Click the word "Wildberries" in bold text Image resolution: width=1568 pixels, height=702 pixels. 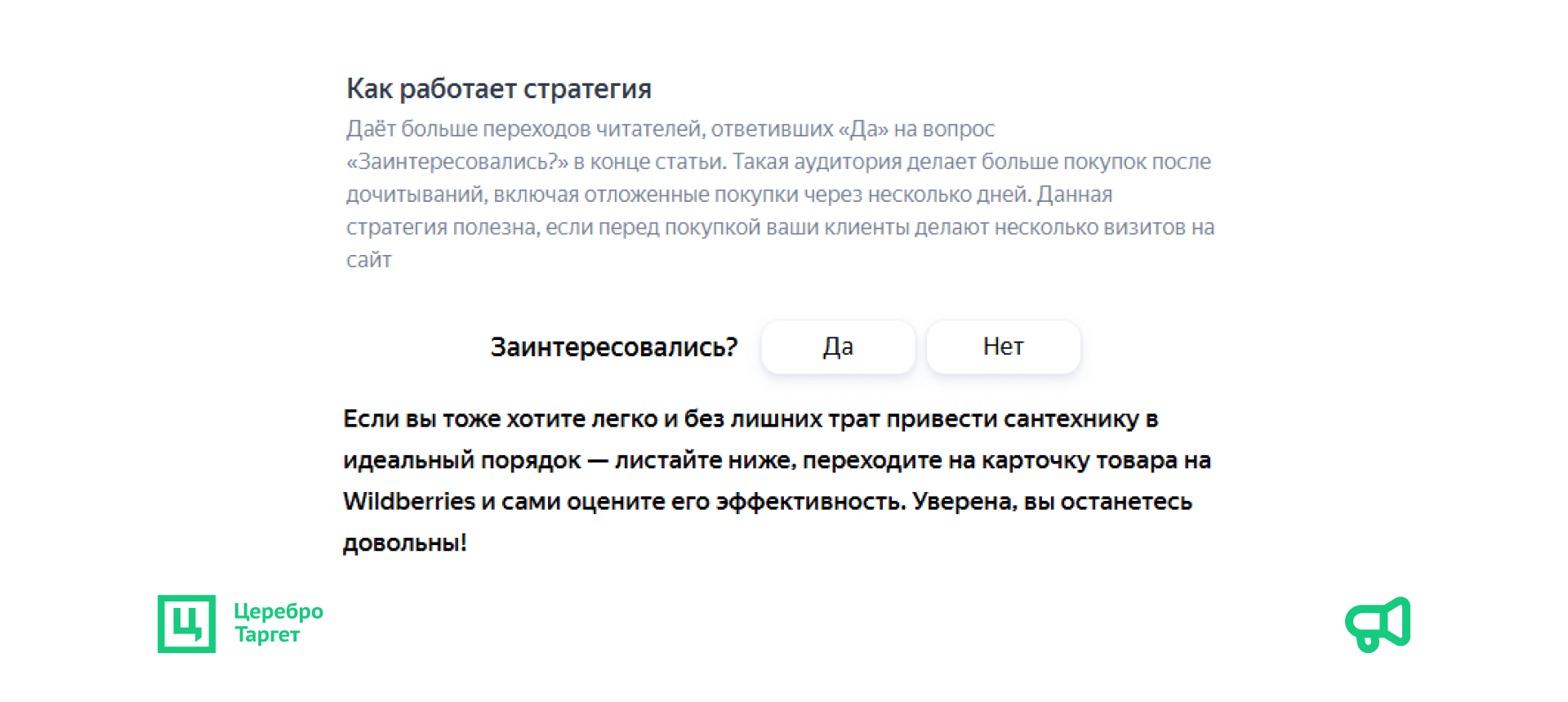(x=409, y=501)
